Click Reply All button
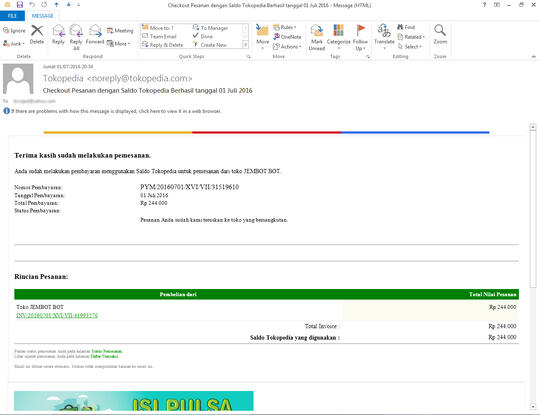Viewport: 540px width, 415px height. [x=76, y=37]
